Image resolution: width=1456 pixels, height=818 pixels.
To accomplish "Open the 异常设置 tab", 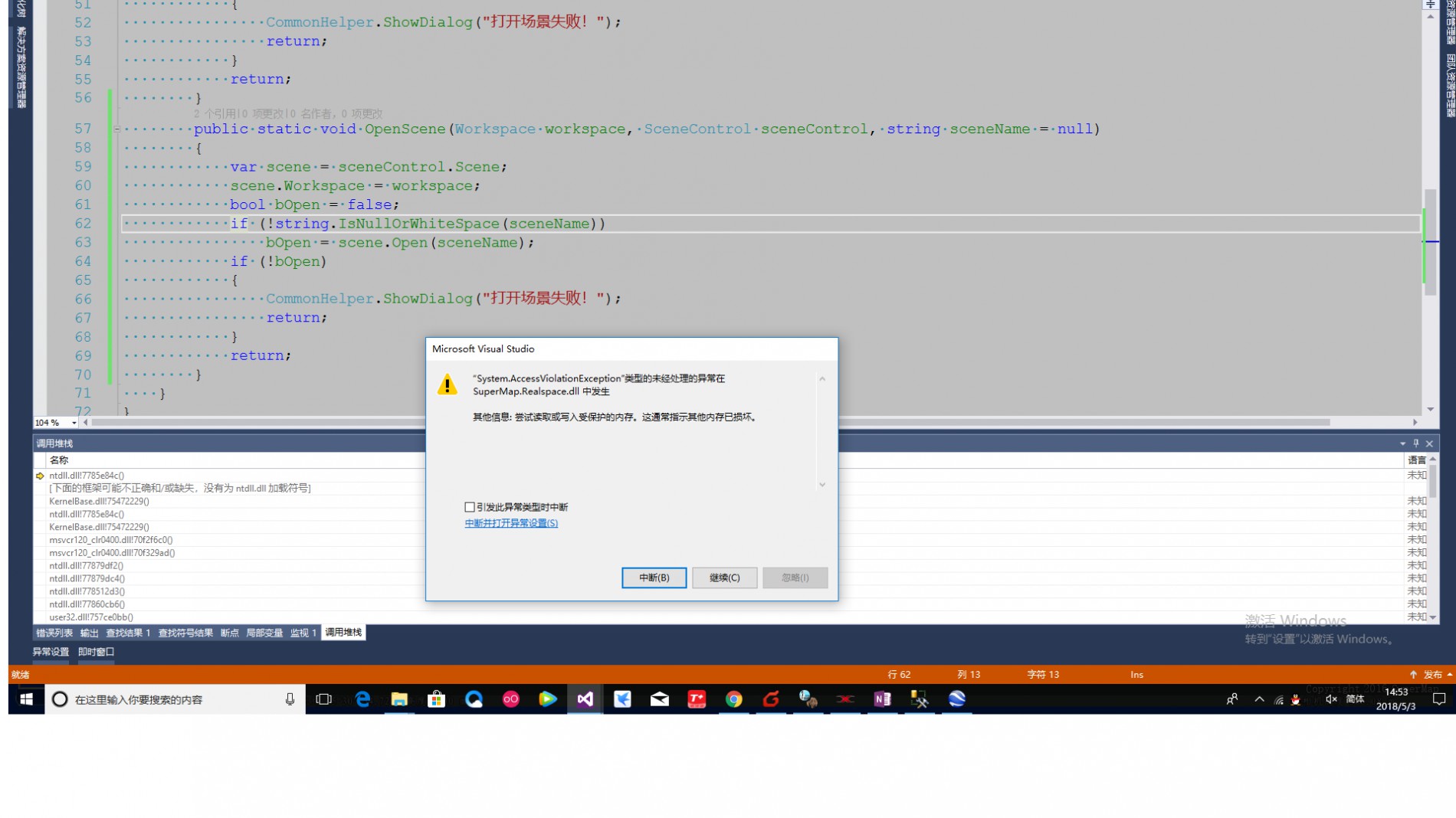I will pos(51,652).
